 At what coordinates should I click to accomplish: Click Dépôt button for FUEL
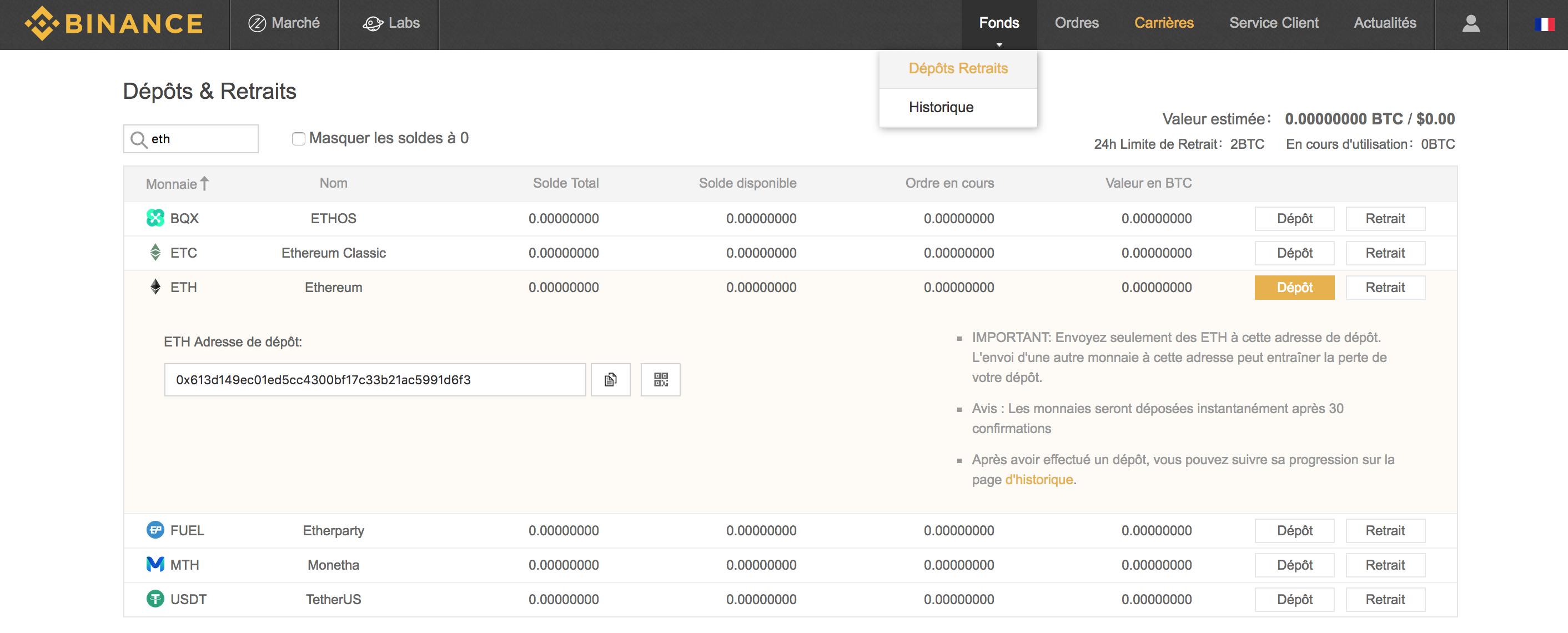1294,531
